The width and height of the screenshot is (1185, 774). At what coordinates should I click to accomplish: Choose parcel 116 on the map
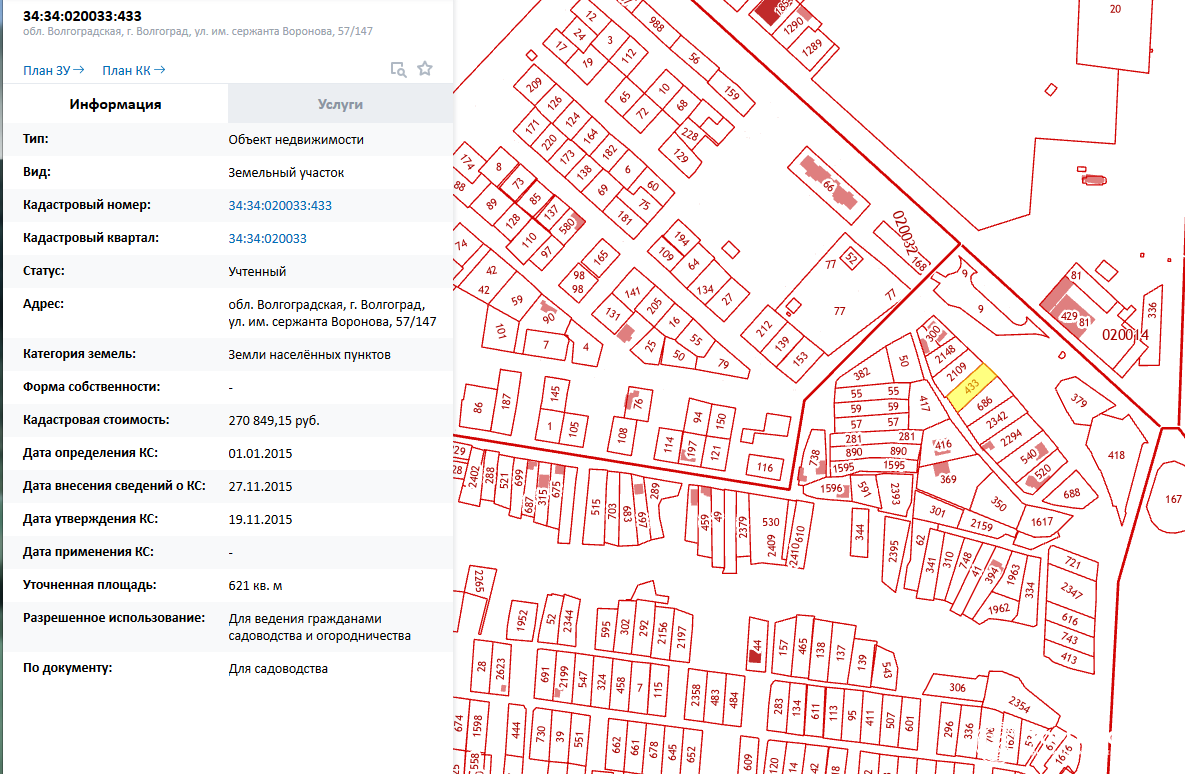coord(765,467)
